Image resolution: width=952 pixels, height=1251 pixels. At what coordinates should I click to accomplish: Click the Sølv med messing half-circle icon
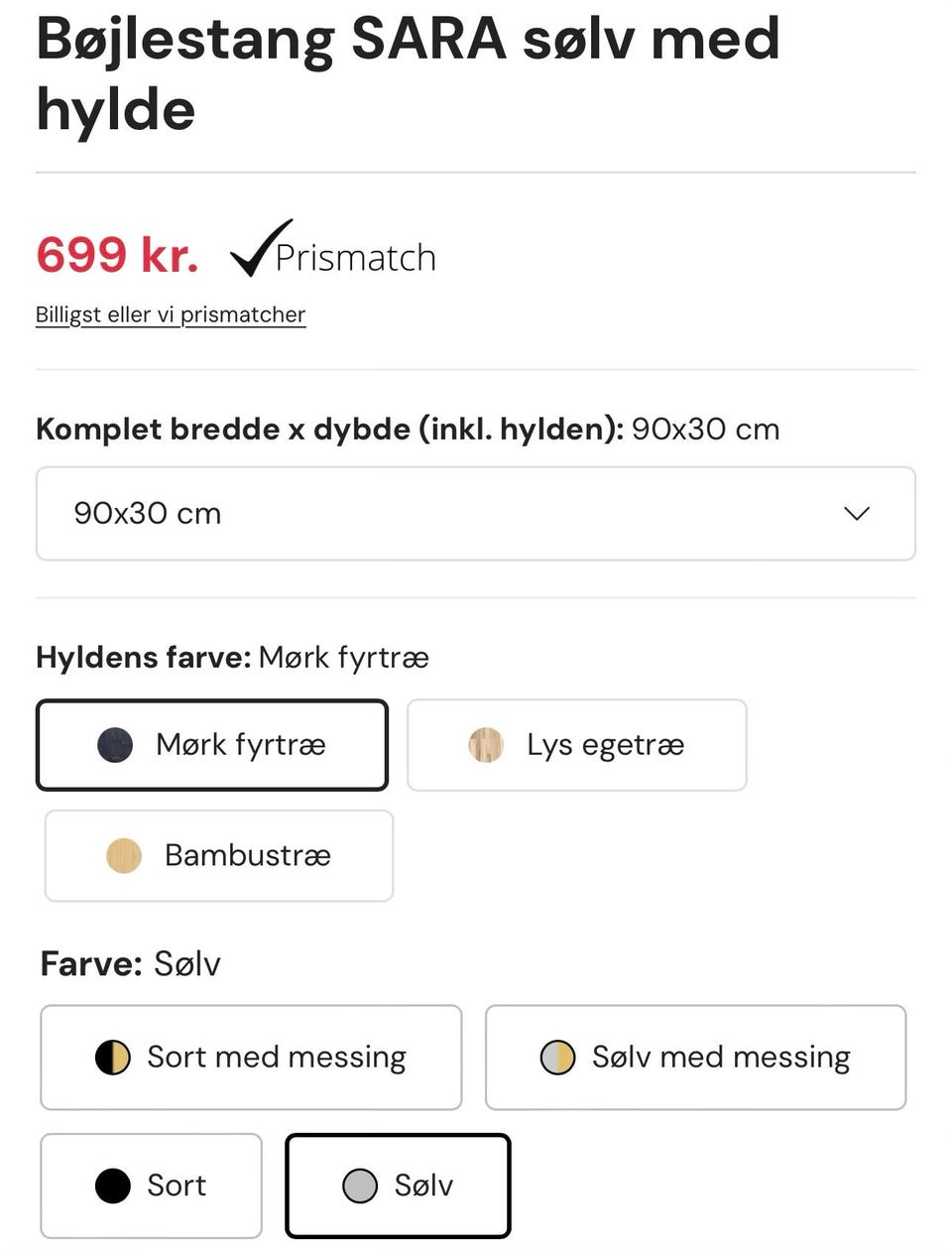557,1058
